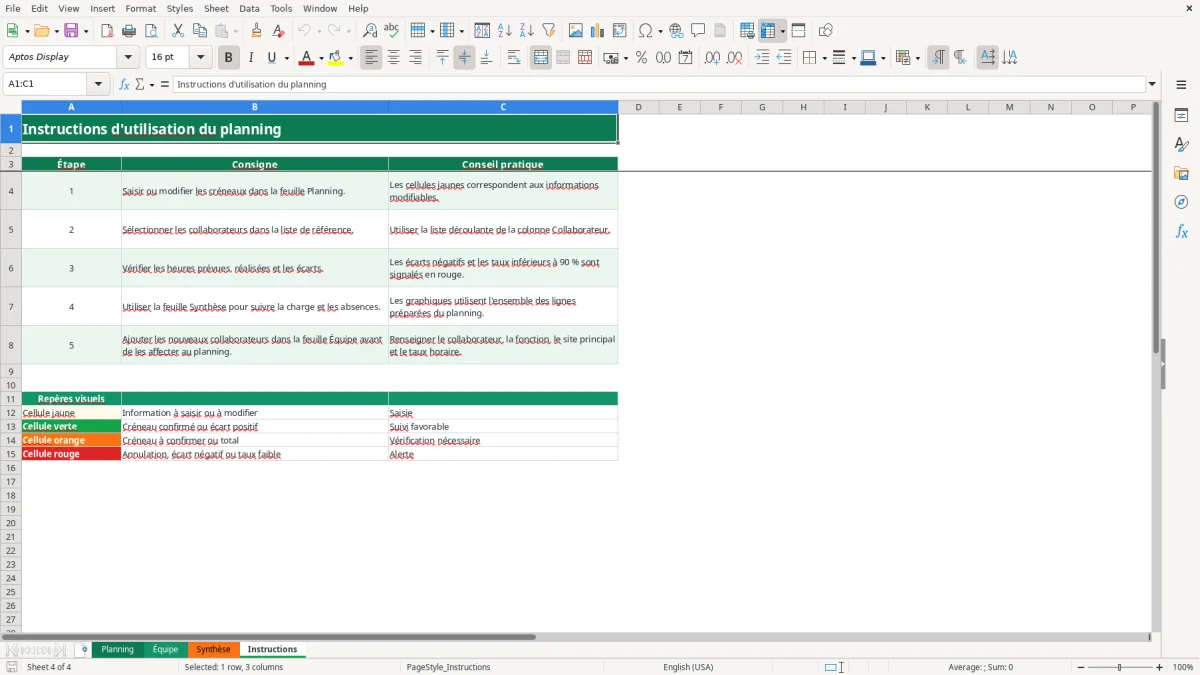This screenshot has width=1200, height=675.
Task: Toggle Align Right
Action: pos(416,58)
